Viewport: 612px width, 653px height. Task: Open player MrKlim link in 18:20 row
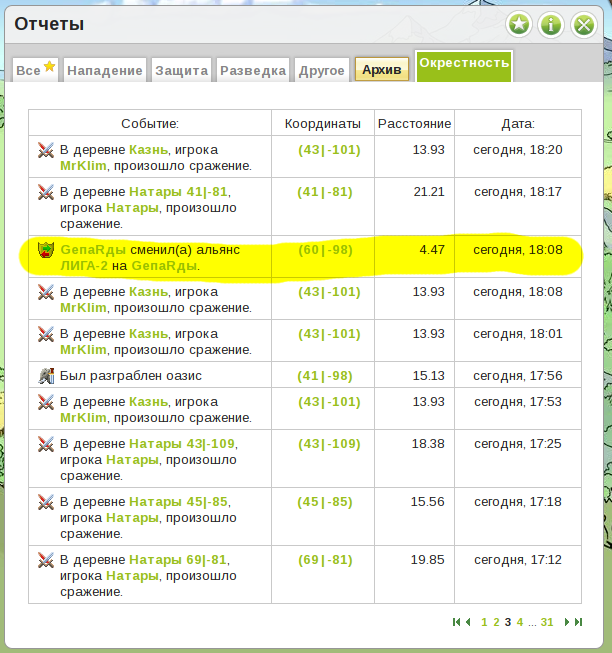click(83, 166)
